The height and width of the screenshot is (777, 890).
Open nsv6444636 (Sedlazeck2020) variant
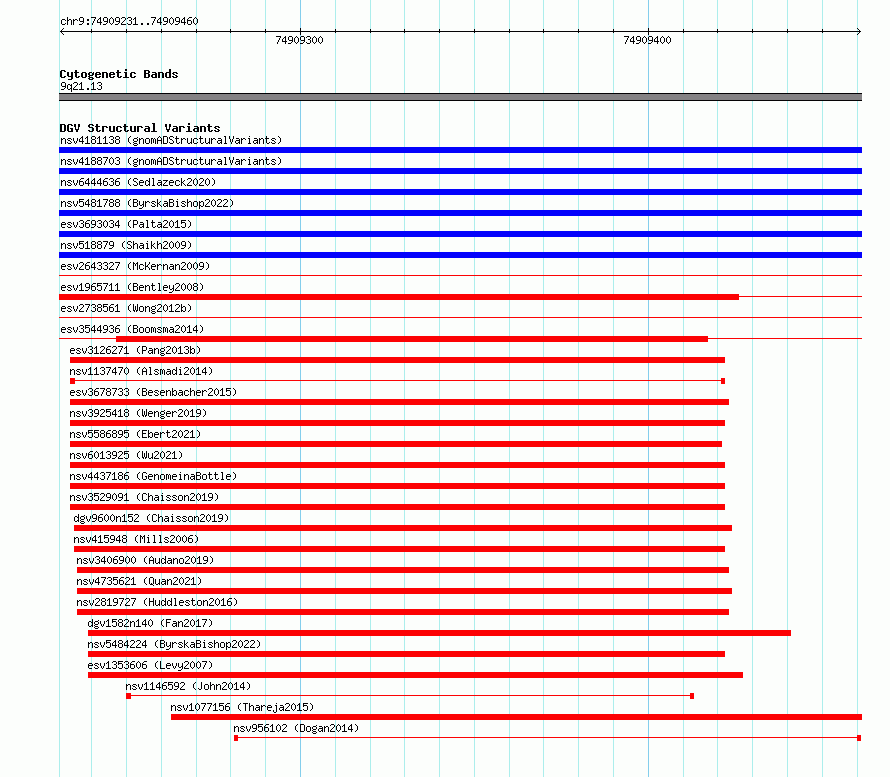tap(138, 182)
